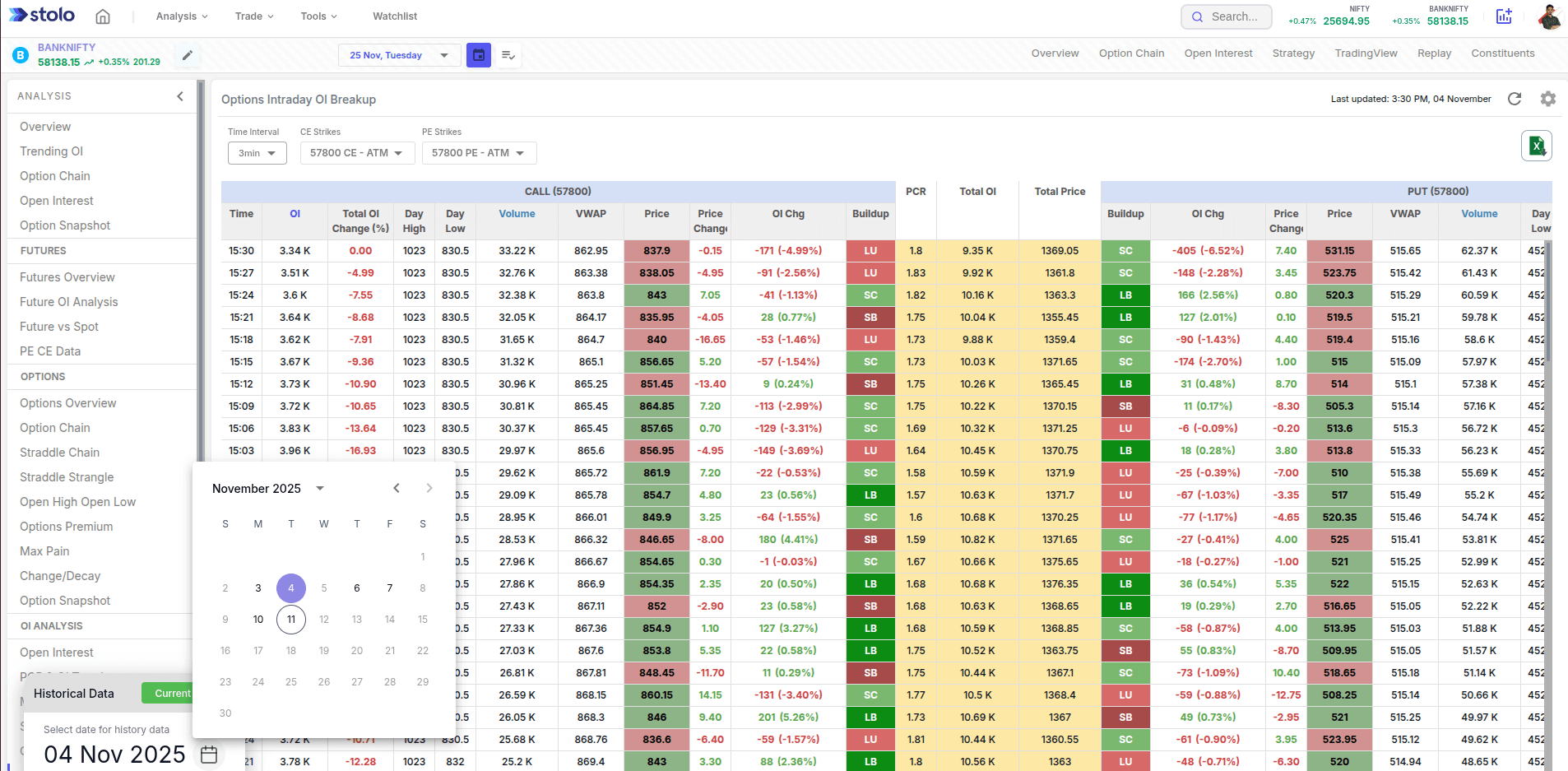Open Straddle Chain in the sidebar
Screen dimensions: 1568x771
(x=60, y=453)
